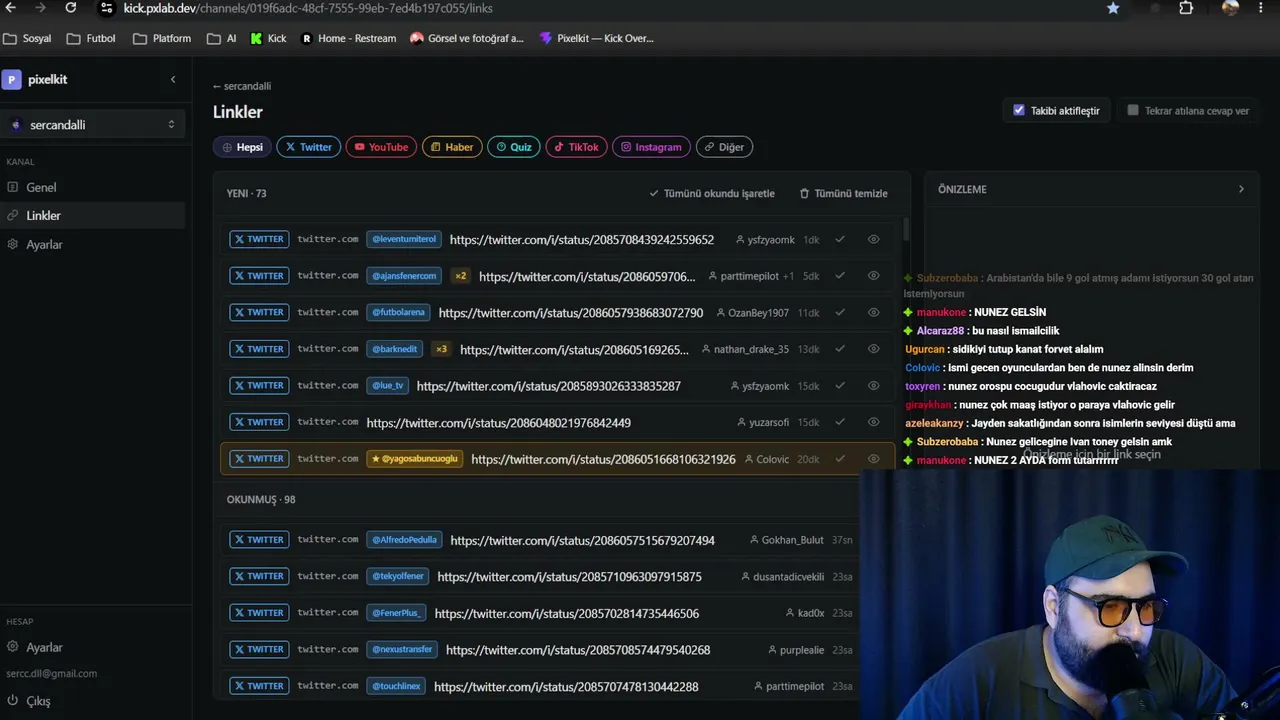Click the @futbolarena handle tag

click(x=398, y=312)
